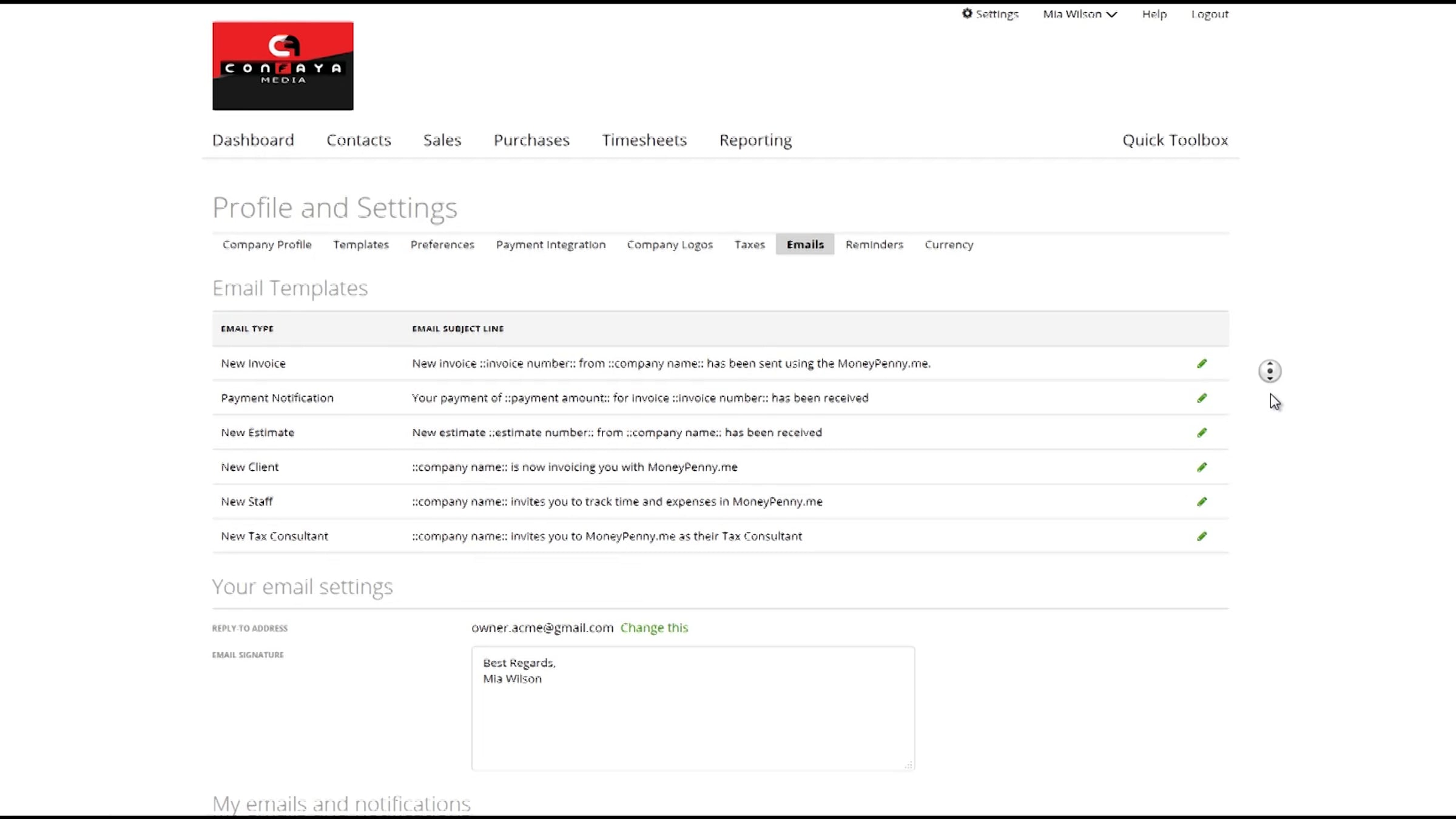Click pencil icon for New Estimate
This screenshot has width=1456, height=819.
(x=1202, y=433)
